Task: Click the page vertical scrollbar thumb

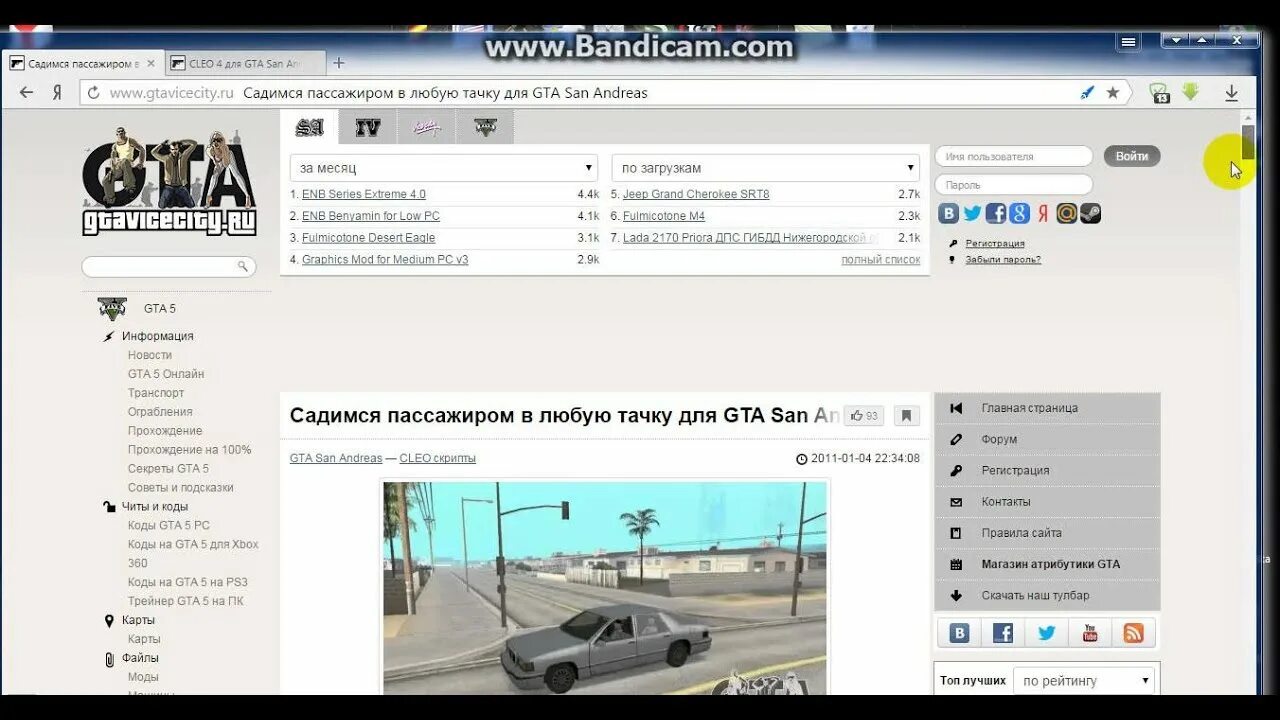Action: (x=1248, y=142)
